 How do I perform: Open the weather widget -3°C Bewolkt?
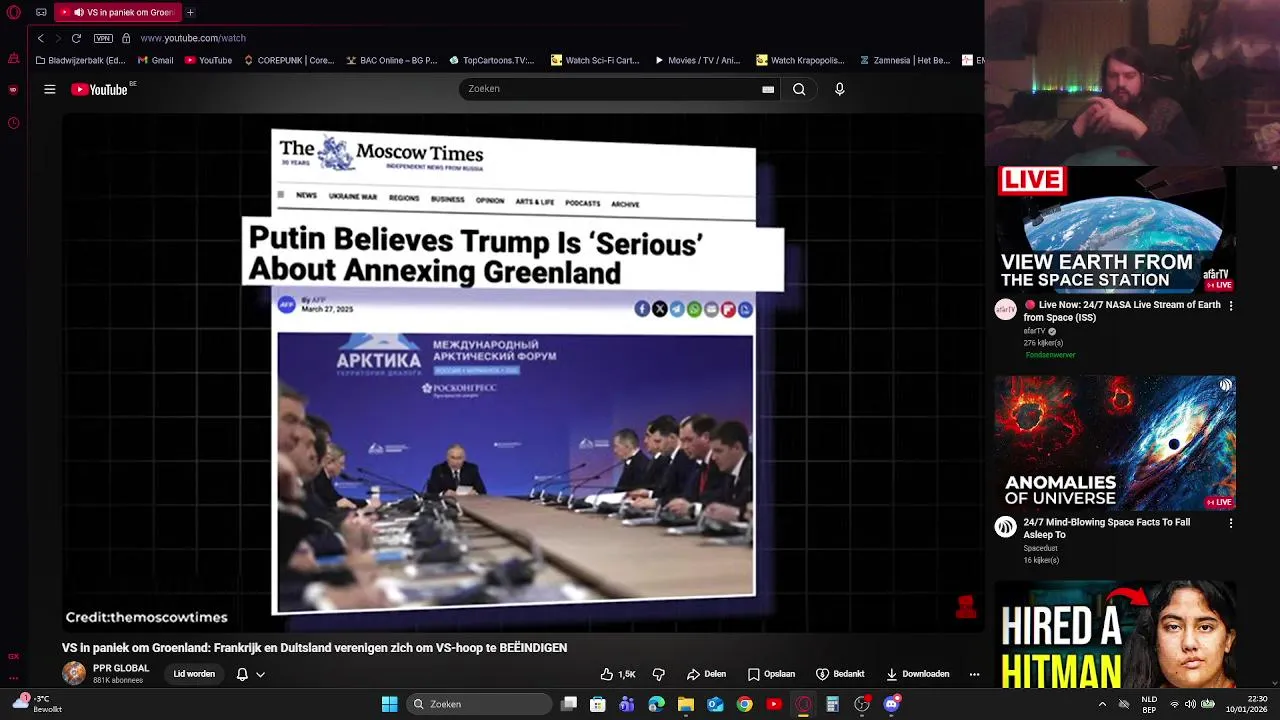tap(38, 704)
